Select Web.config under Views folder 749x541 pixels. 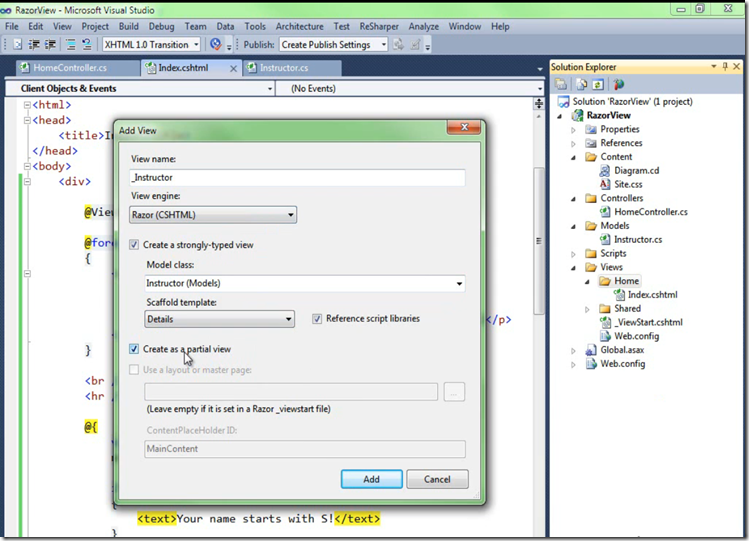tap(636, 336)
